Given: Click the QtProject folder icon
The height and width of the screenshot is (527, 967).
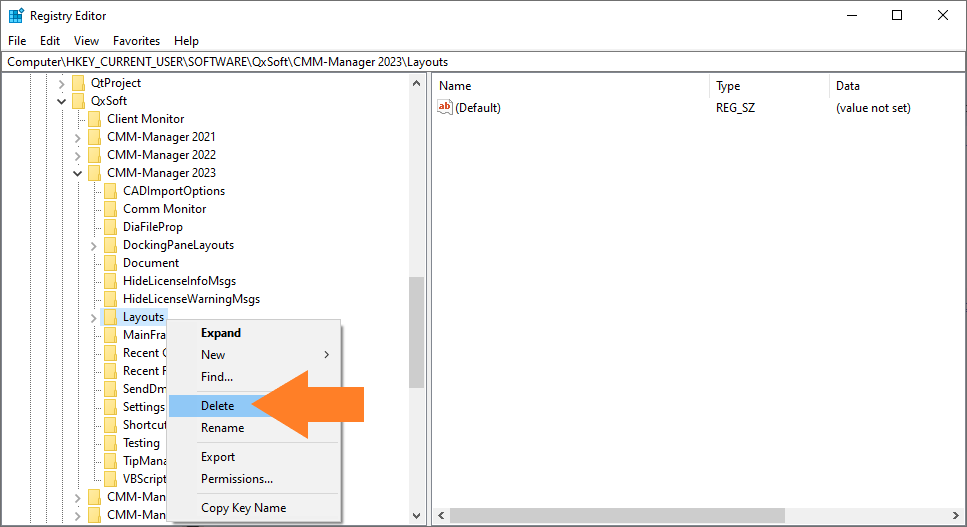Looking at the screenshot, I should 79,83.
